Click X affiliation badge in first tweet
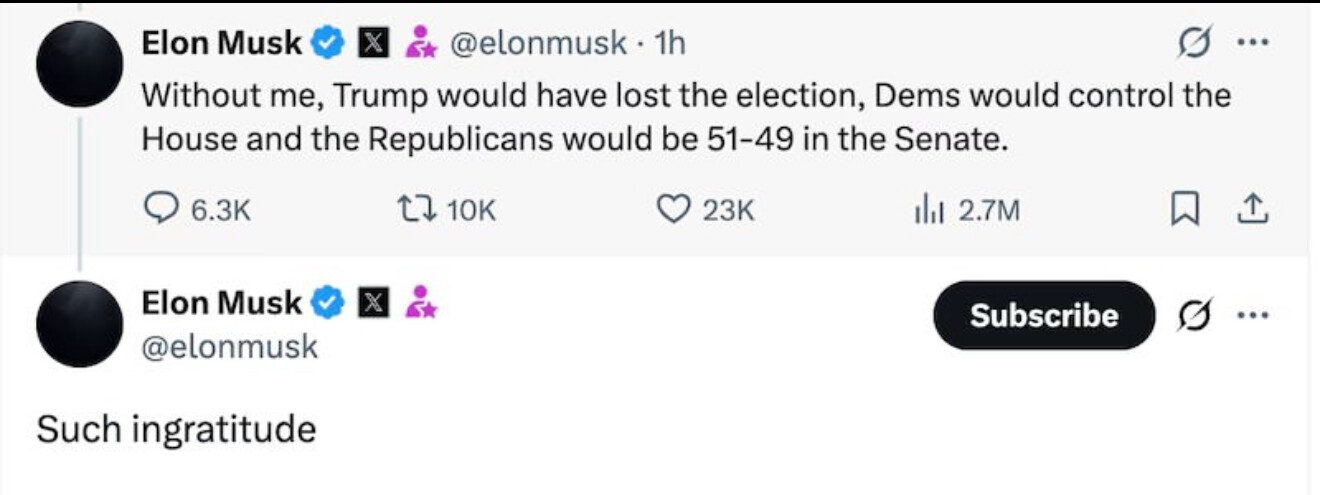Viewport: 1320px width, 495px height. point(373,43)
